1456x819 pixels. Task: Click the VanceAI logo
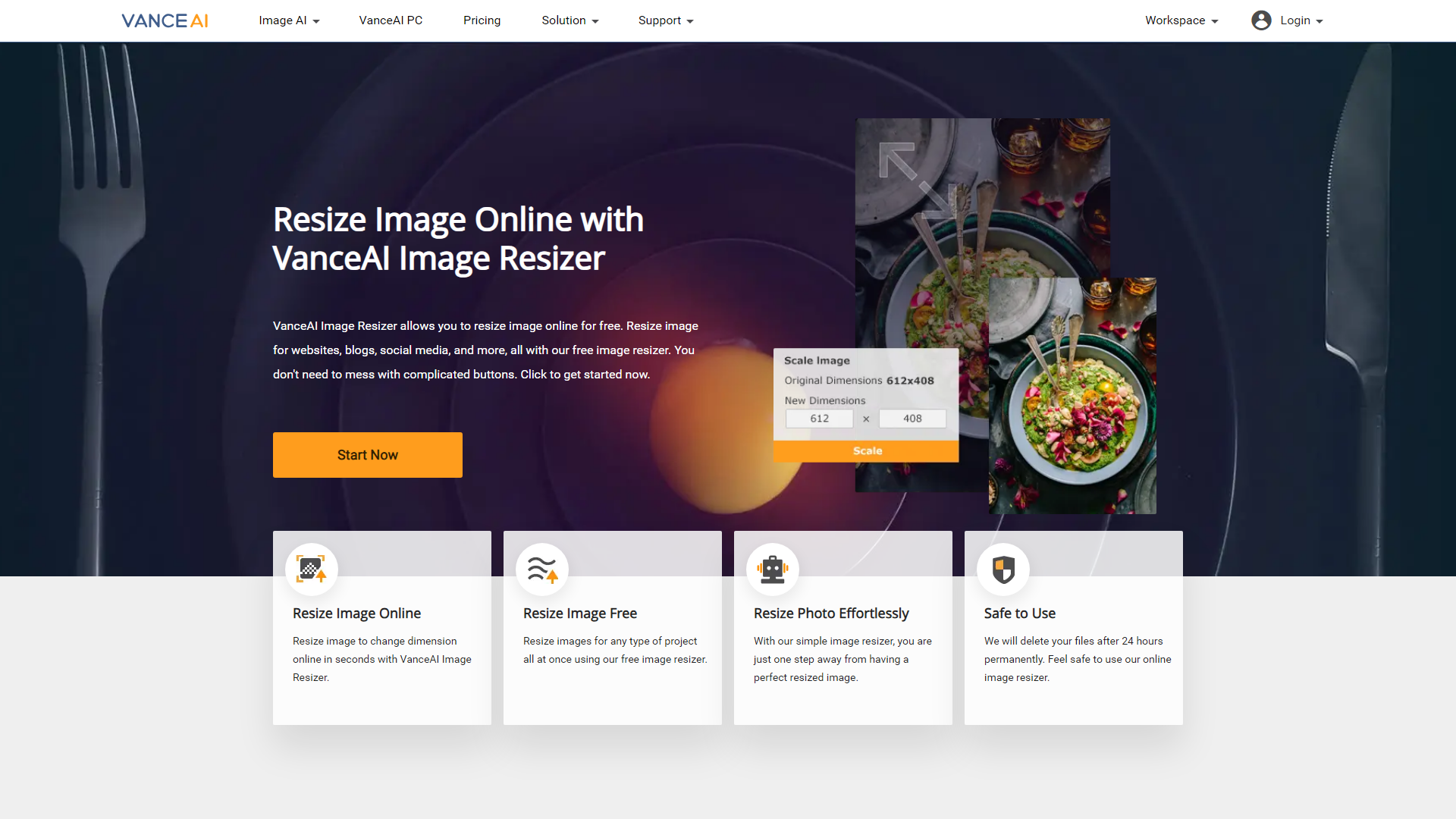[164, 20]
